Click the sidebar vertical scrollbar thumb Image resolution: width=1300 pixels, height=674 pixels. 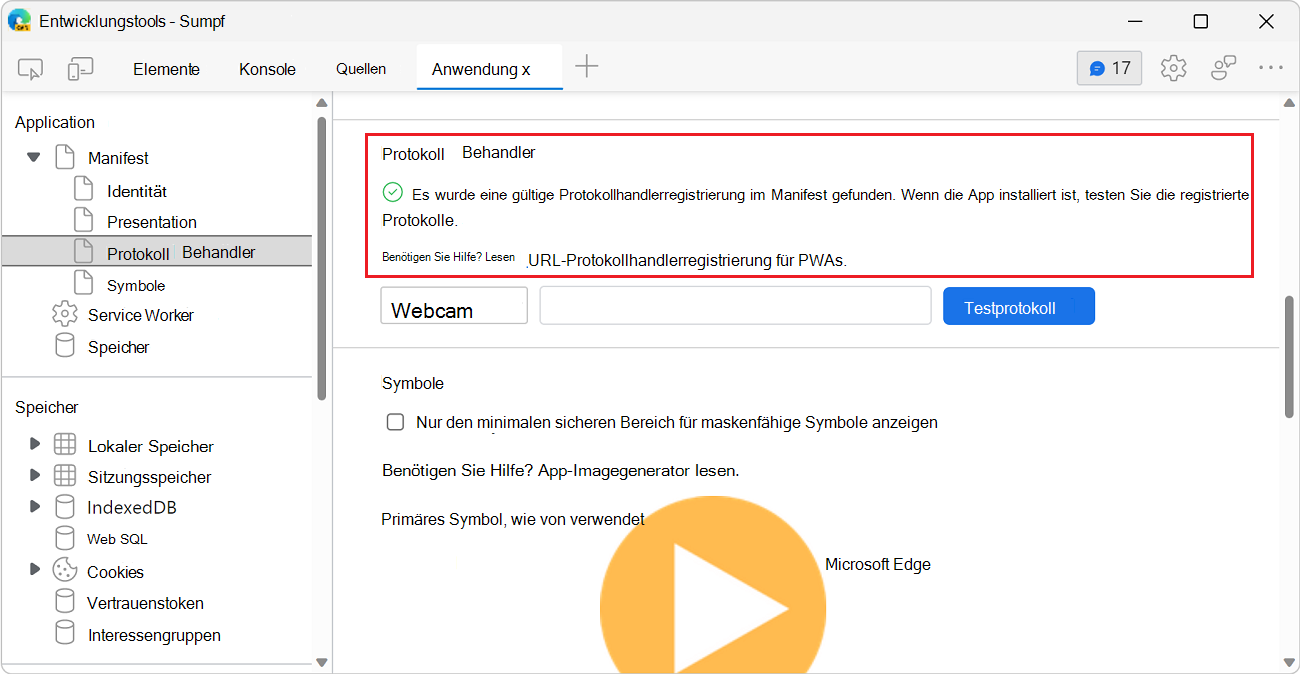pos(321,258)
